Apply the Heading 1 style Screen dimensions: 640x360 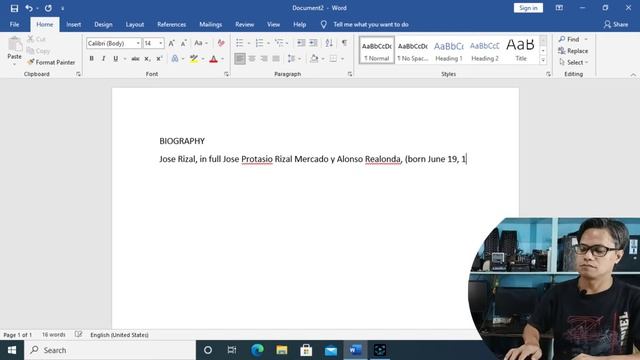click(x=449, y=50)
